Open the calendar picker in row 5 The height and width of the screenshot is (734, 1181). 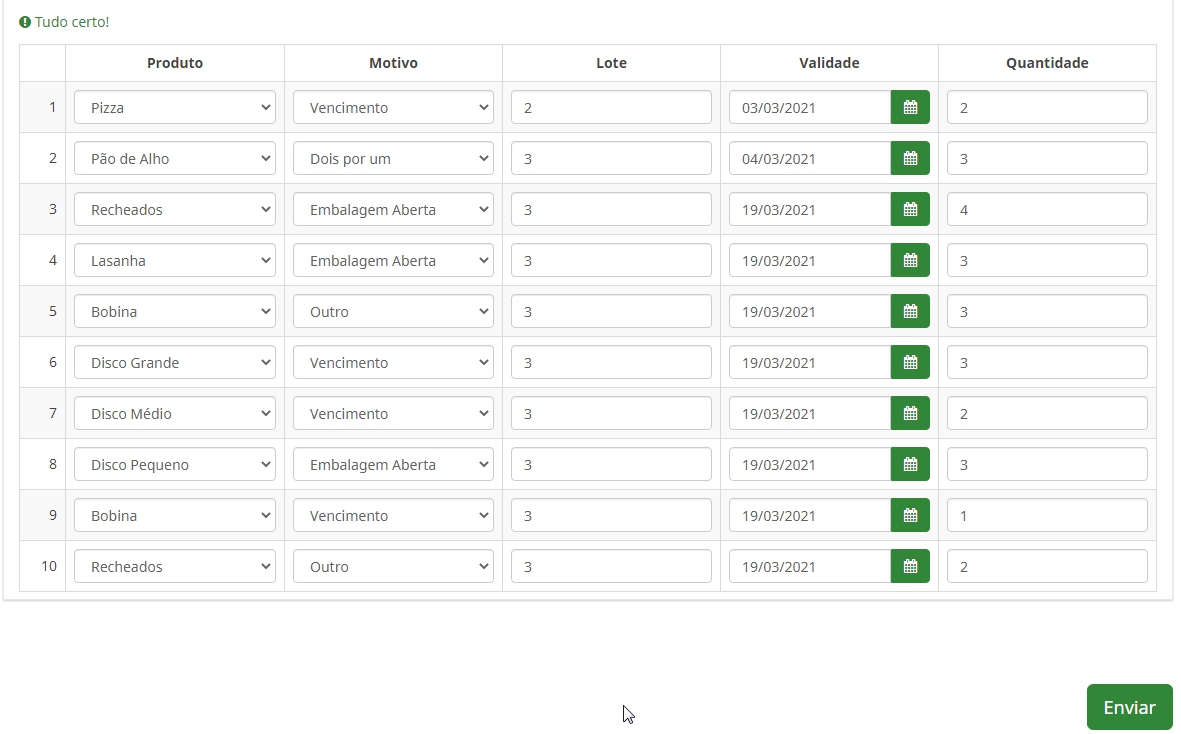click(x=910, y=311)
